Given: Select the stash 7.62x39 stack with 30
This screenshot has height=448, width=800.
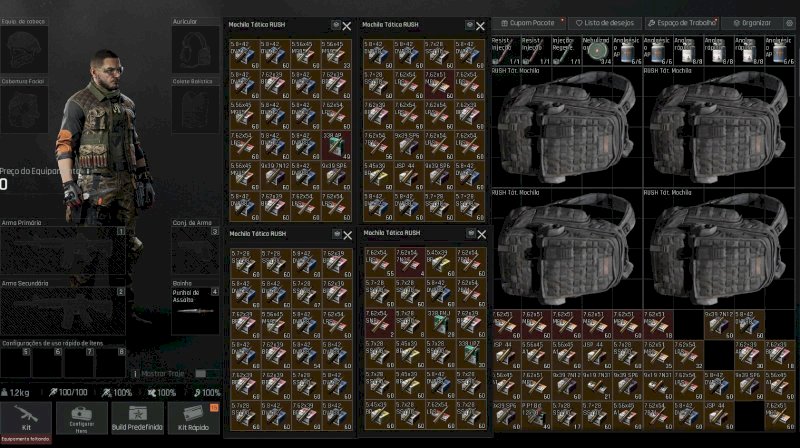Looking at the screenshot, I should click(x=749, y=355).
